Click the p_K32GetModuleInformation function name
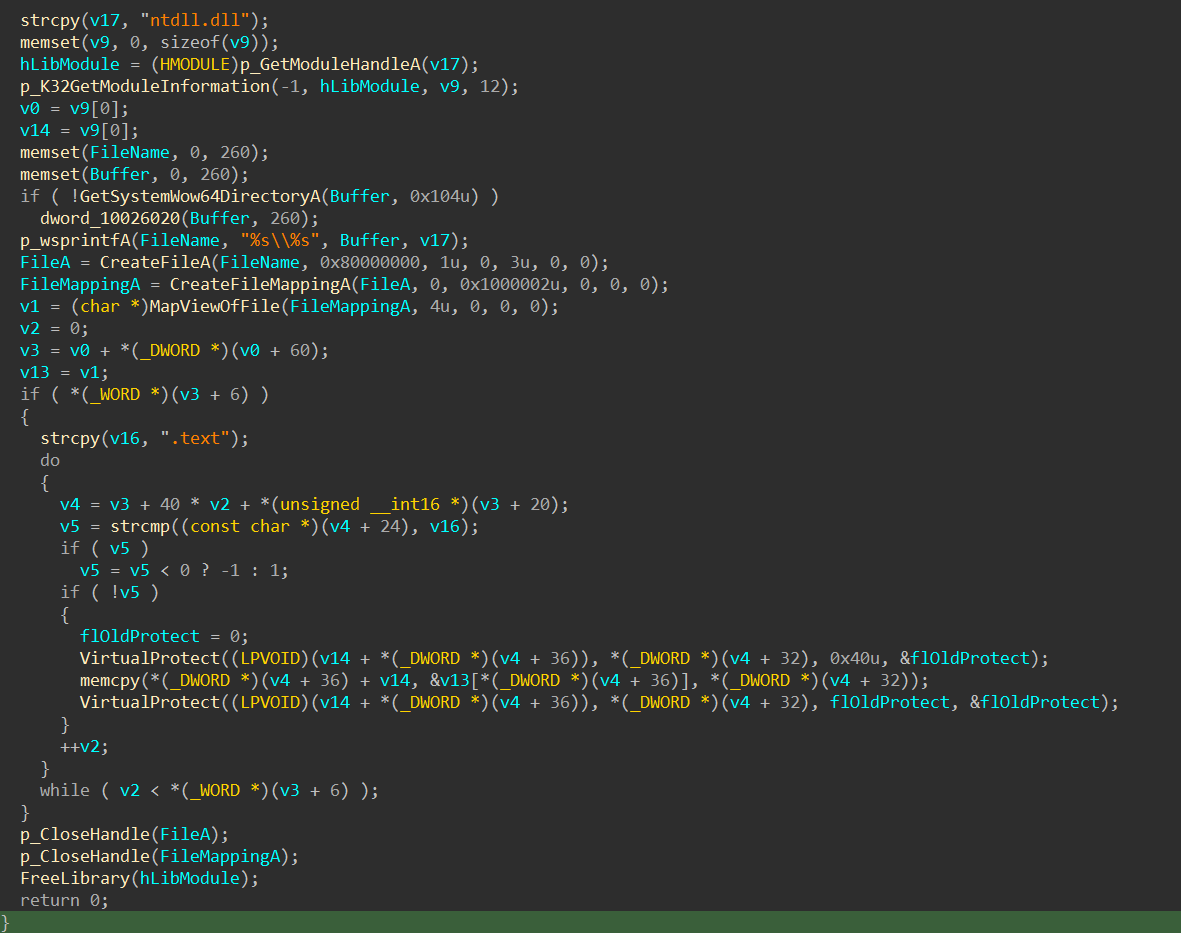Screen dimensions: 1181x933 click(145, 86)
